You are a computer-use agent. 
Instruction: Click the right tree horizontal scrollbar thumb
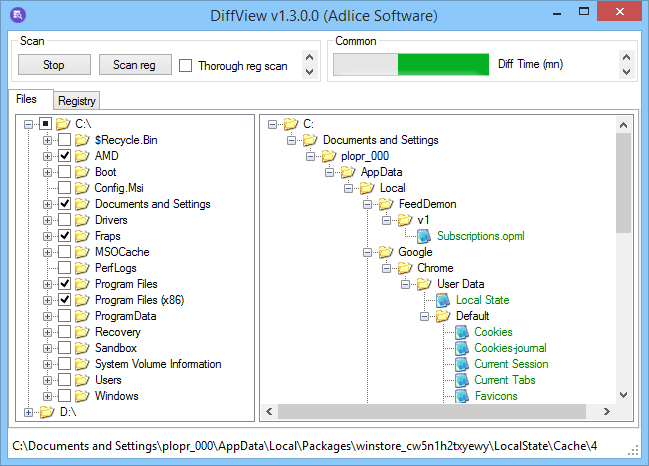(432, 411)
